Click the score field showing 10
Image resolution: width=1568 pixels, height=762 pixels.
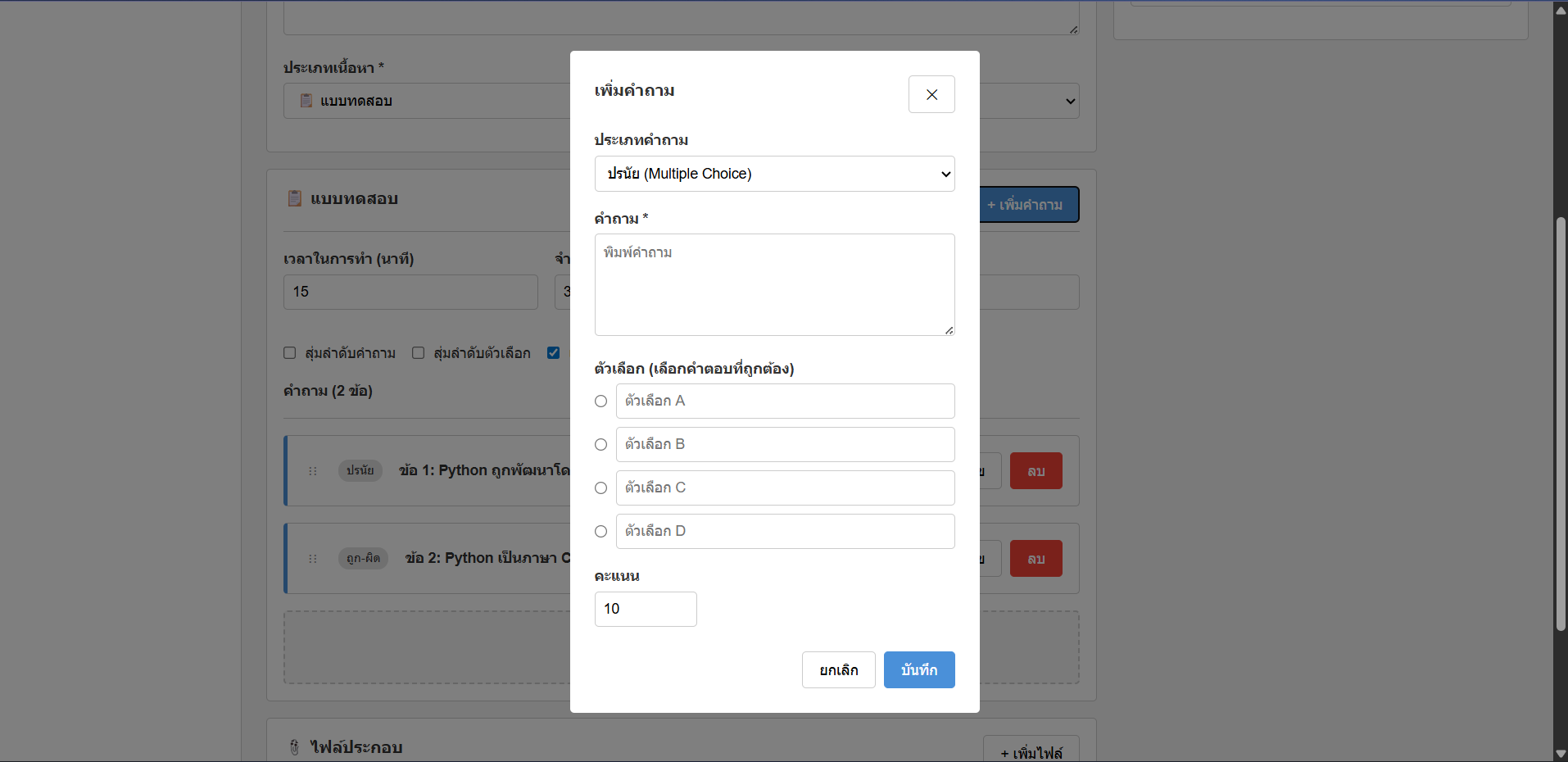pyautogui.click(x=646, y=609)
